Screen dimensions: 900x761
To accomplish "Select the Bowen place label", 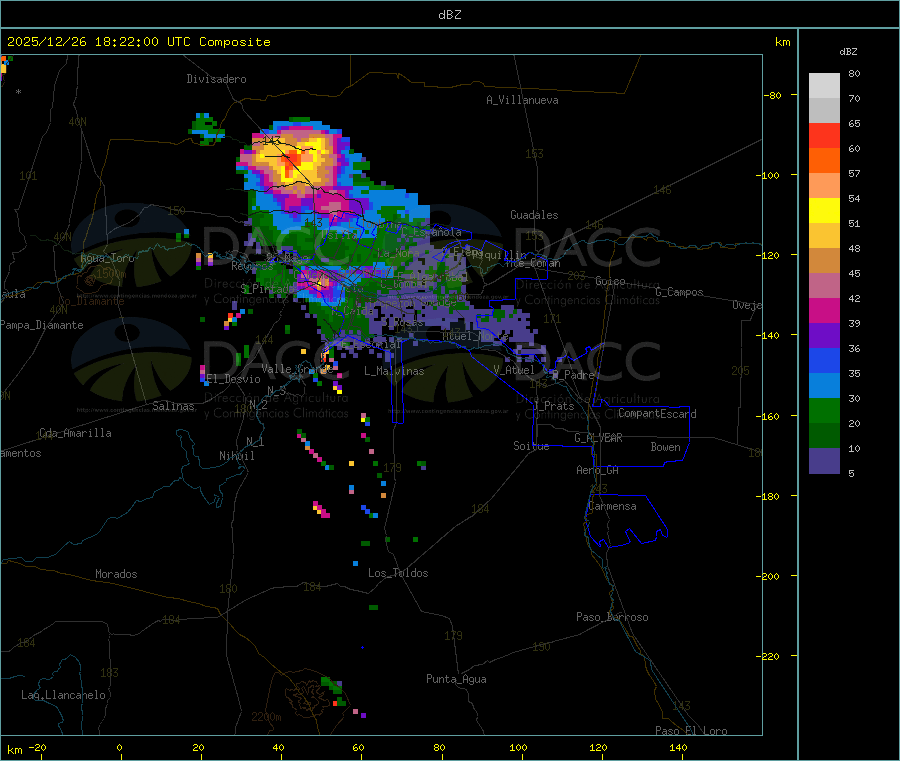I will pos(665,447).
